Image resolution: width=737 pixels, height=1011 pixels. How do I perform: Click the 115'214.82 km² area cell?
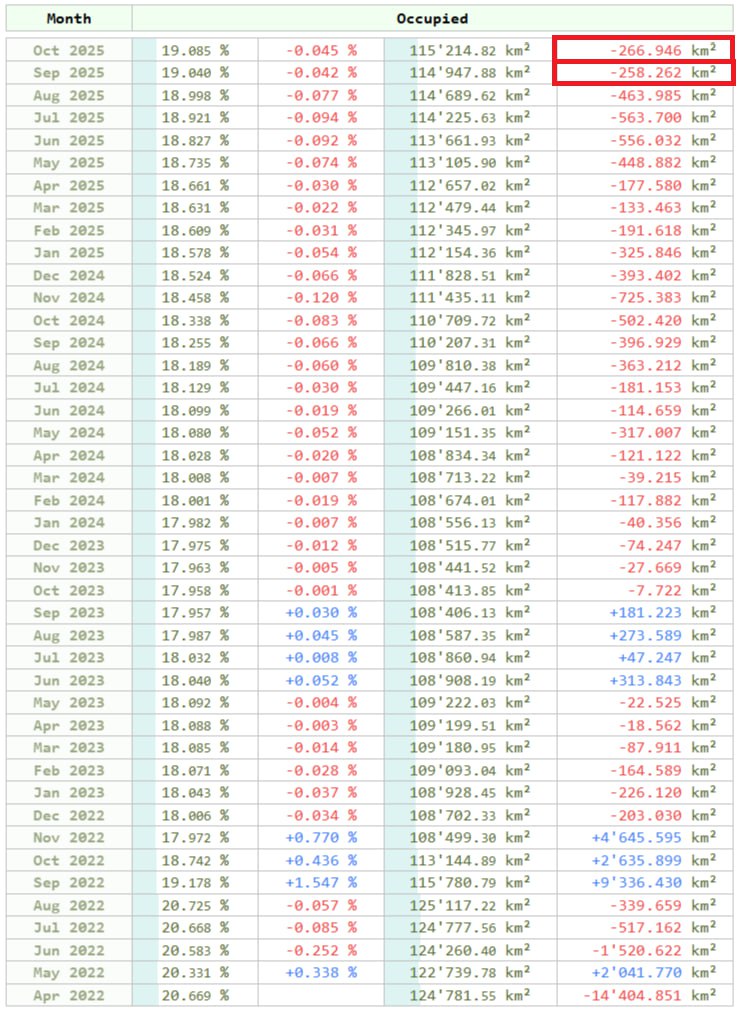click(469, 50)
